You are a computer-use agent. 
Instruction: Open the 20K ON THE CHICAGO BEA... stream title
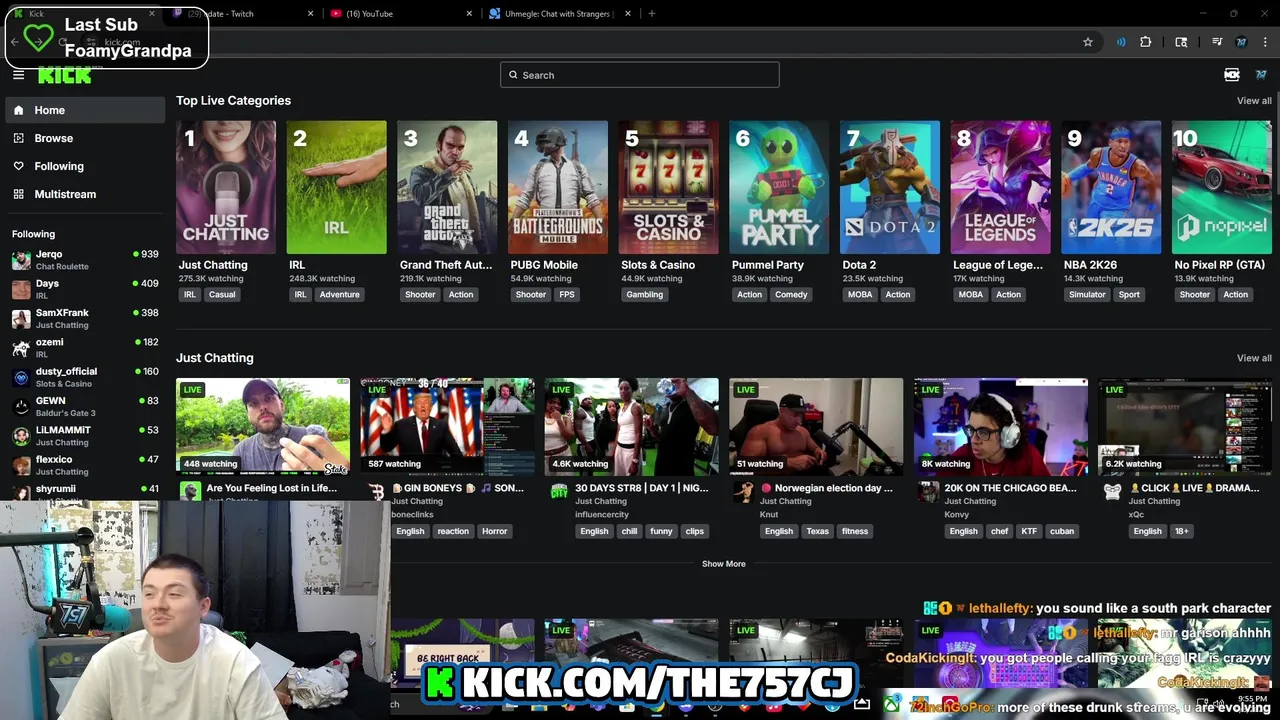[x=1010, y=488]
